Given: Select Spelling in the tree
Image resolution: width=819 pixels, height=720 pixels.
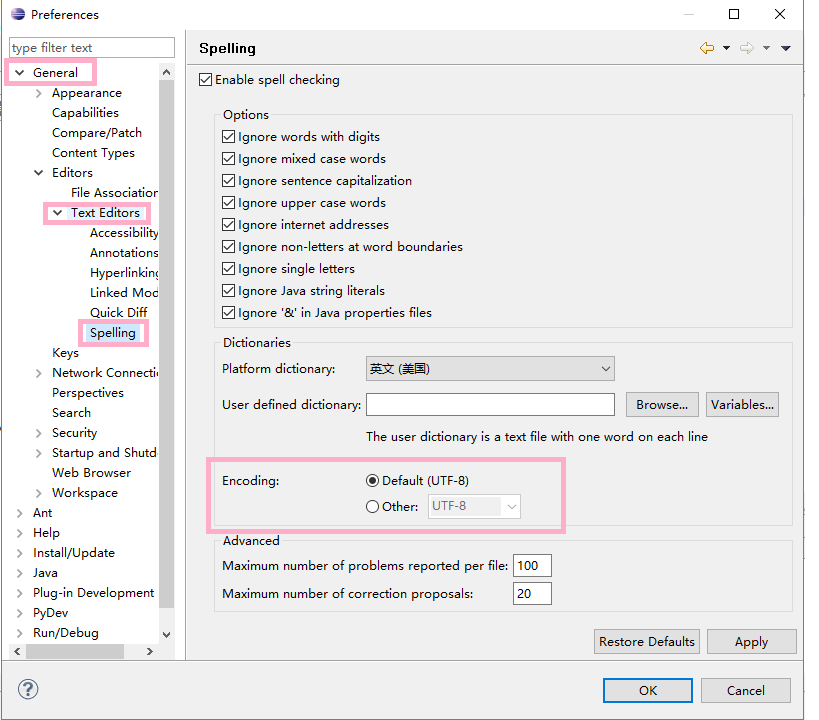Looking at the screenshot, I should click(112, 333).
